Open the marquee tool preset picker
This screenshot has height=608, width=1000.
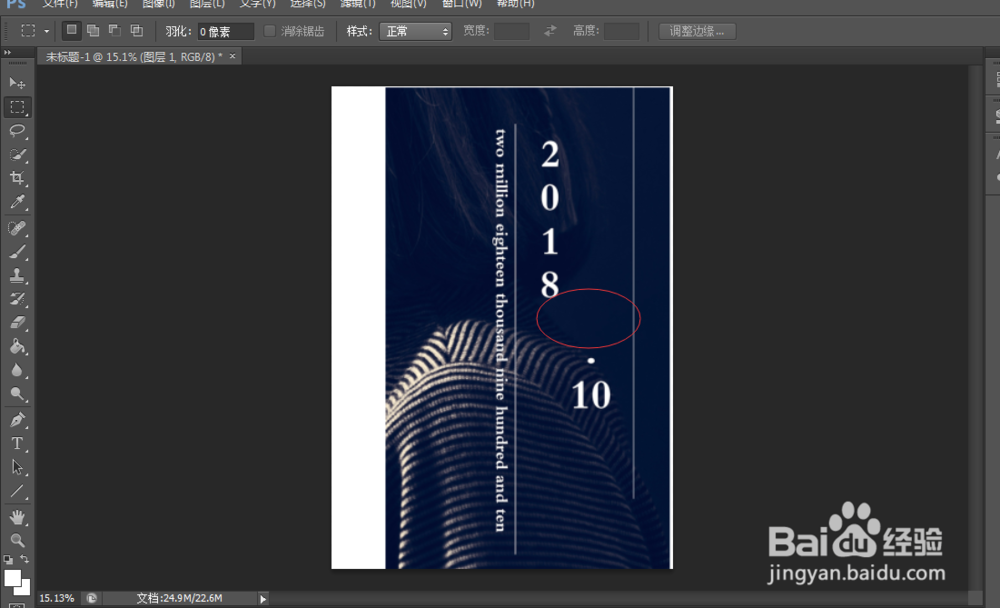pyautogui.click(x=46, y=30)
